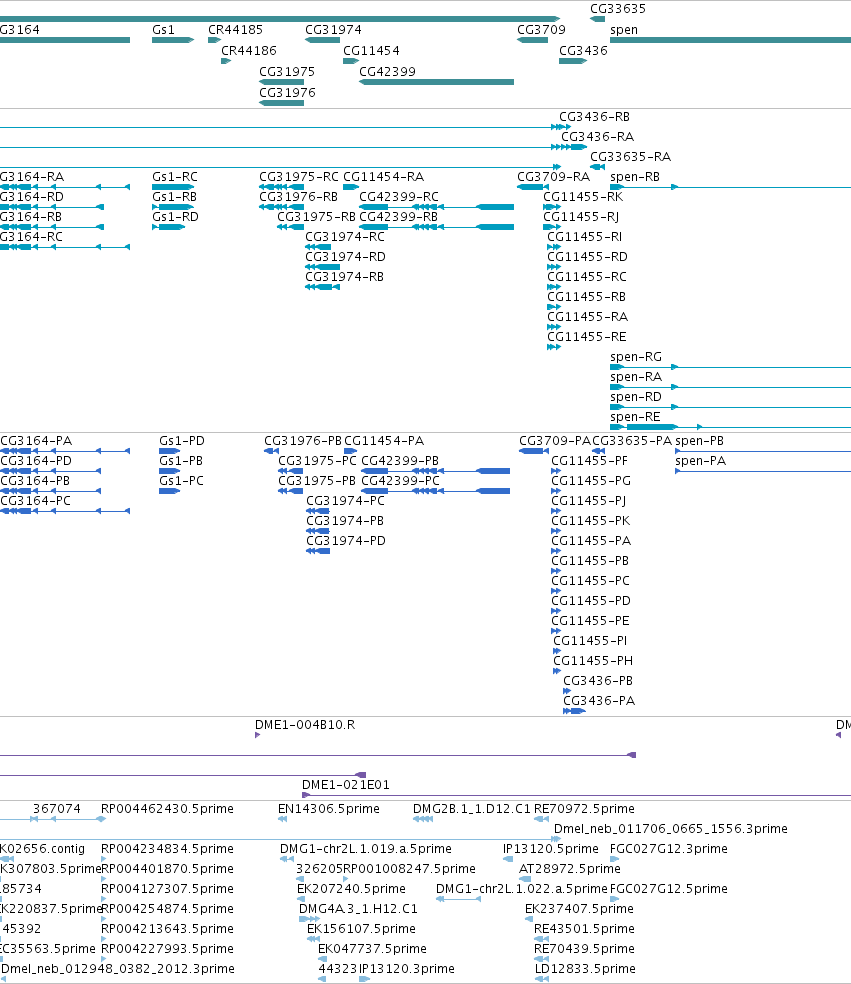Click transcript CG31975-RC
Screen dimensions: 851x984
coord(299,177)
